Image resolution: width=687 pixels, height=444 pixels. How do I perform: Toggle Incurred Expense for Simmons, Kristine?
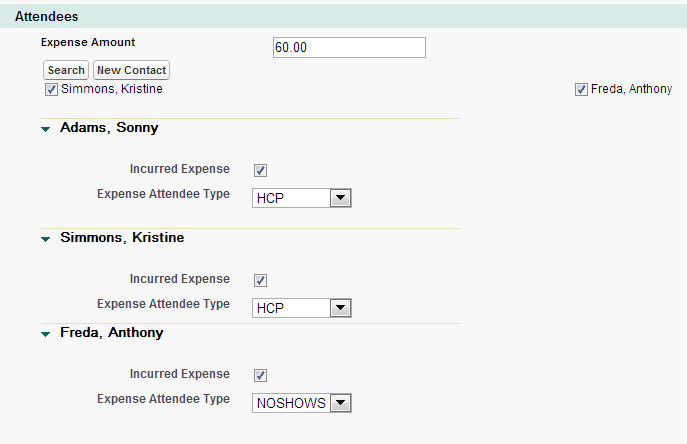261,280
